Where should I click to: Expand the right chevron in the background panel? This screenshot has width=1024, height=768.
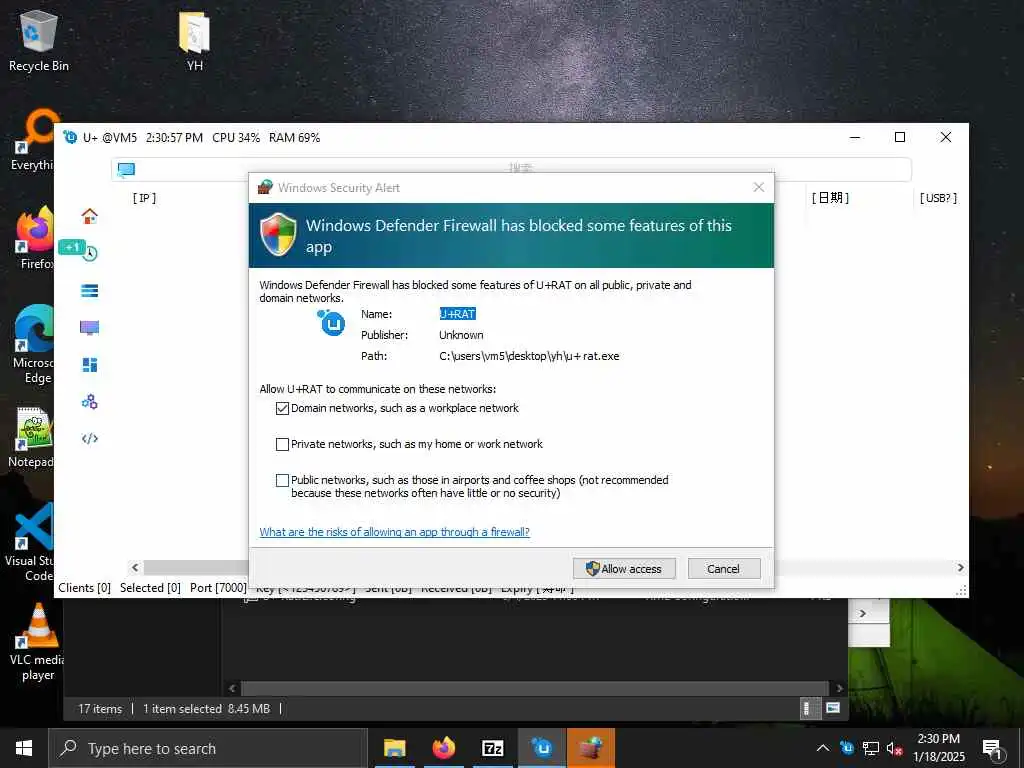pyautogui.click(x=863, y=613)
